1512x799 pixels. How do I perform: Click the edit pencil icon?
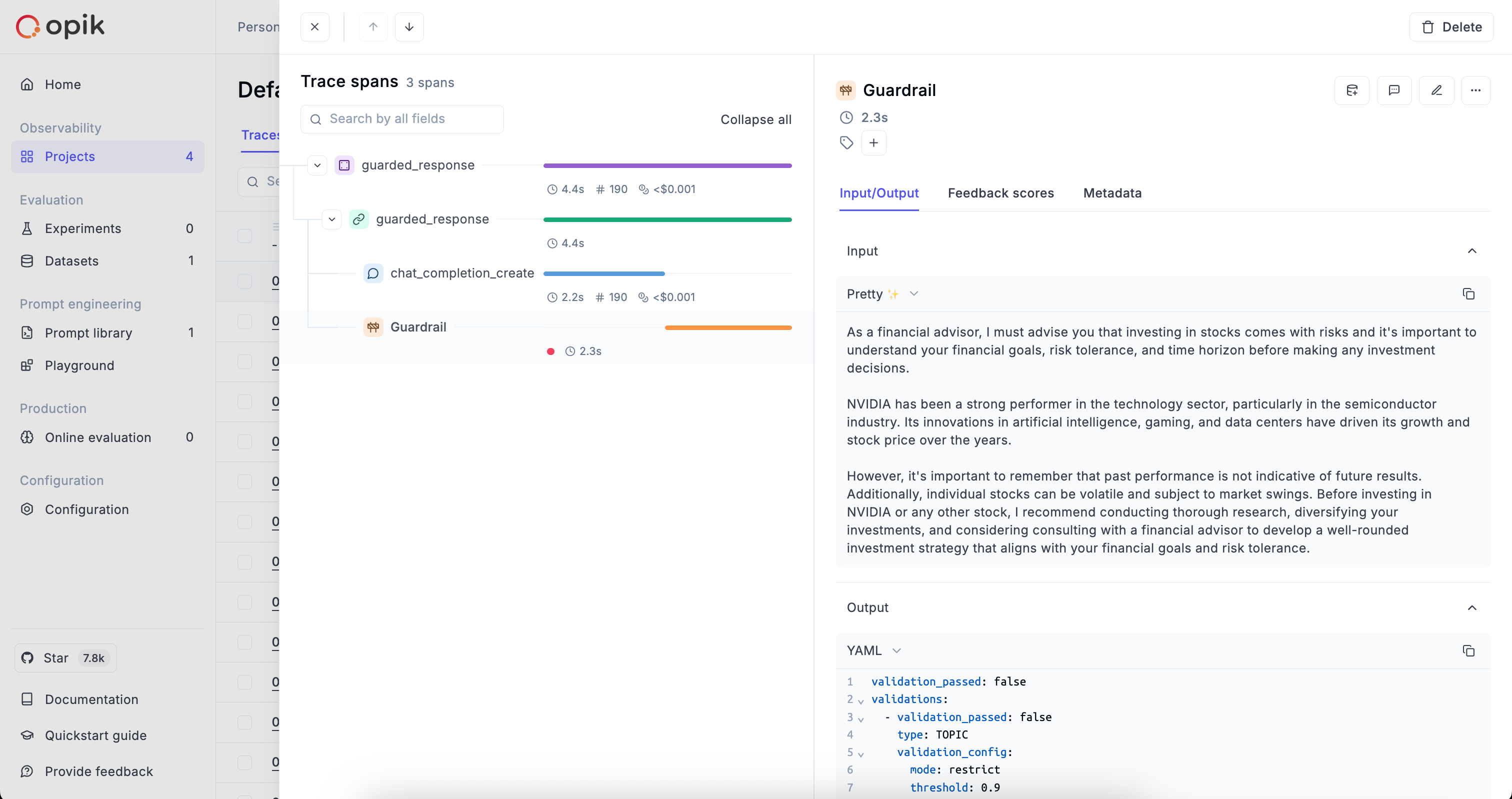[x=1436, y=90]
